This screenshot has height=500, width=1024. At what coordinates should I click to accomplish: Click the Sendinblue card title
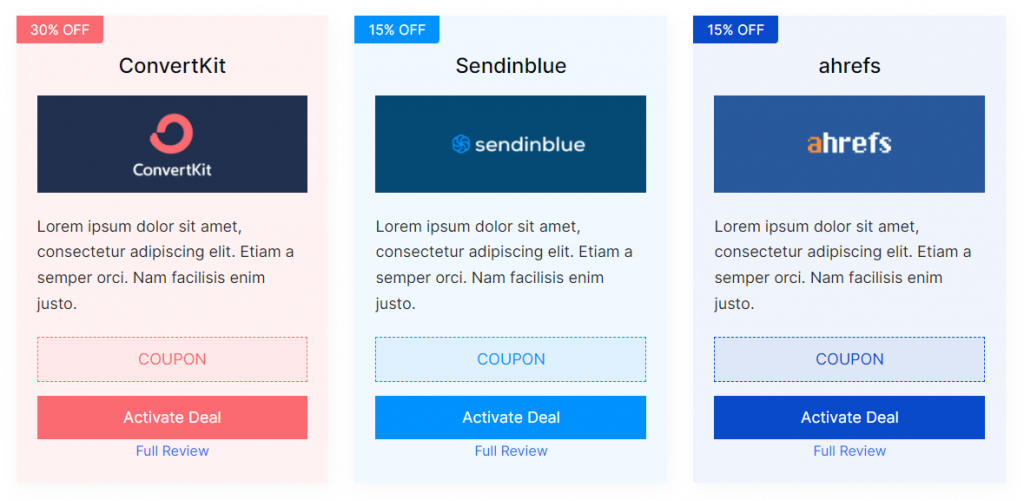pyautogui.click(x=511, y=66)
